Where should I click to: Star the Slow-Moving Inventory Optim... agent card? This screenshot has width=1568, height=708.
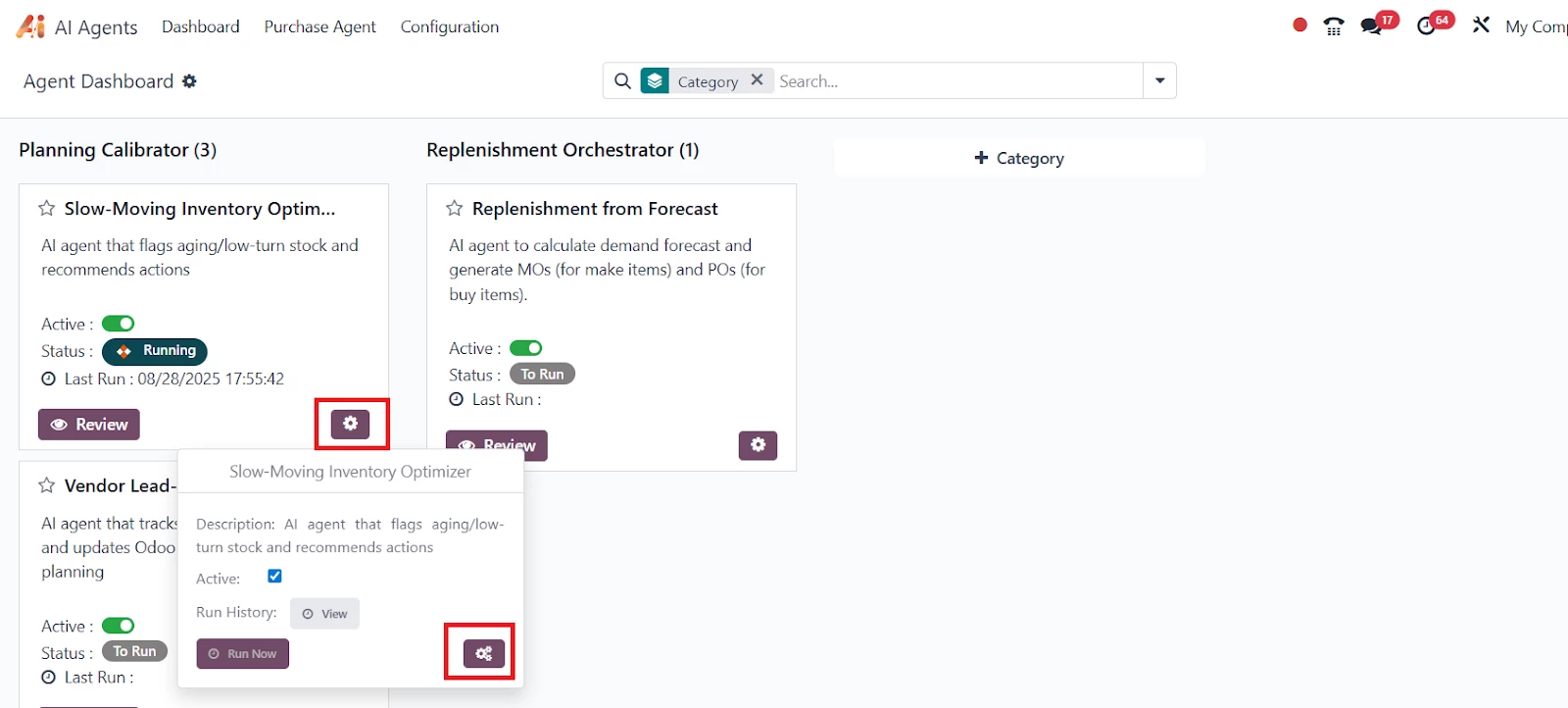pos(46,209)
